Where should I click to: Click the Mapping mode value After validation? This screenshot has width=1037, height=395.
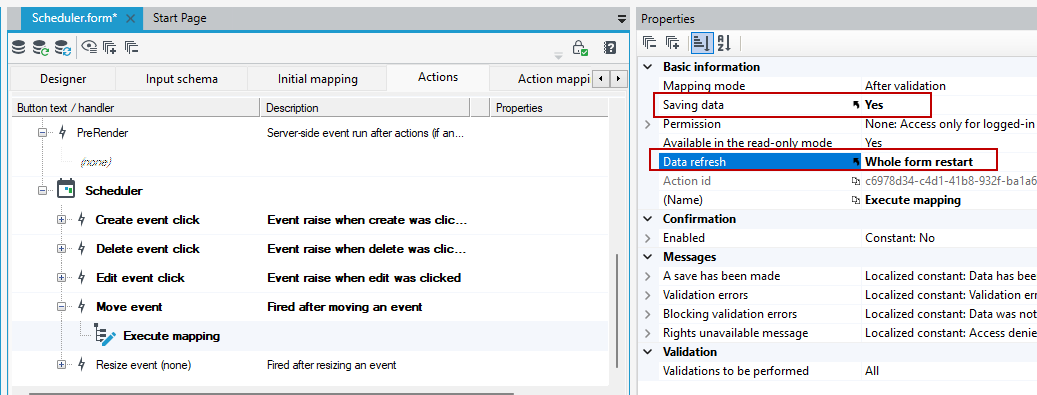point(905,86)
